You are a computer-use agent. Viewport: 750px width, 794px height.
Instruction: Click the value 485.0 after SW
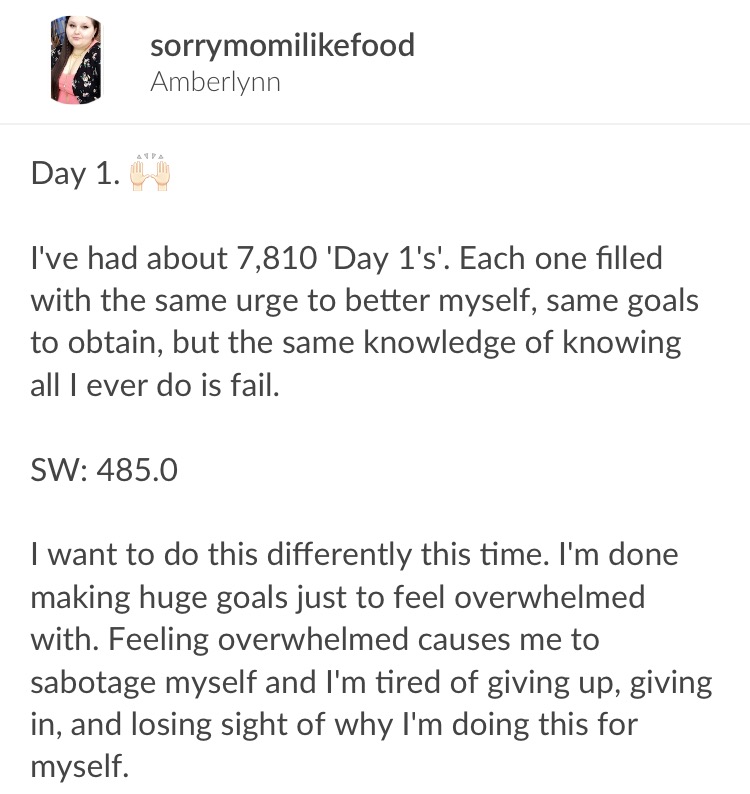click(137, 470)
